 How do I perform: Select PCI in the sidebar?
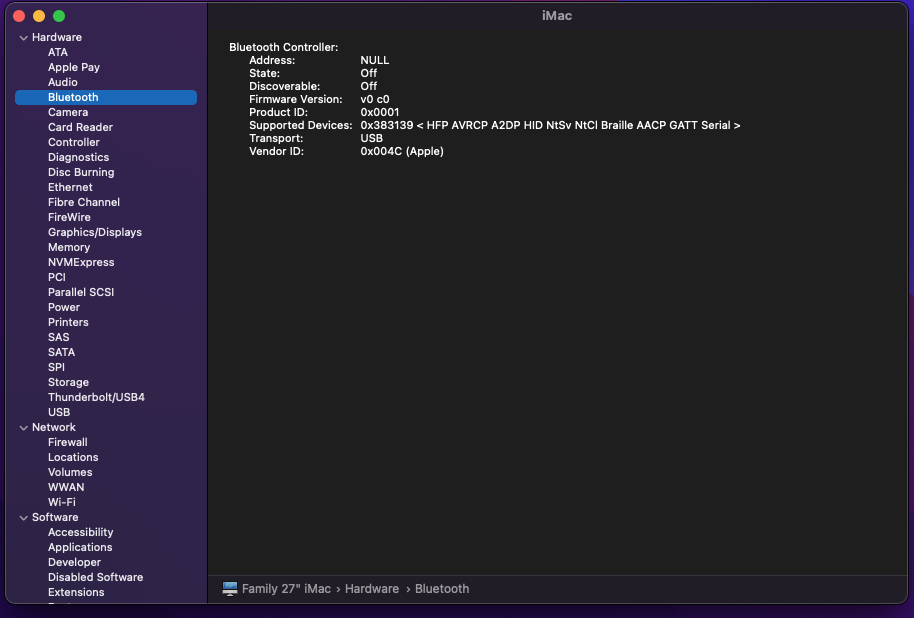point(57,278)
